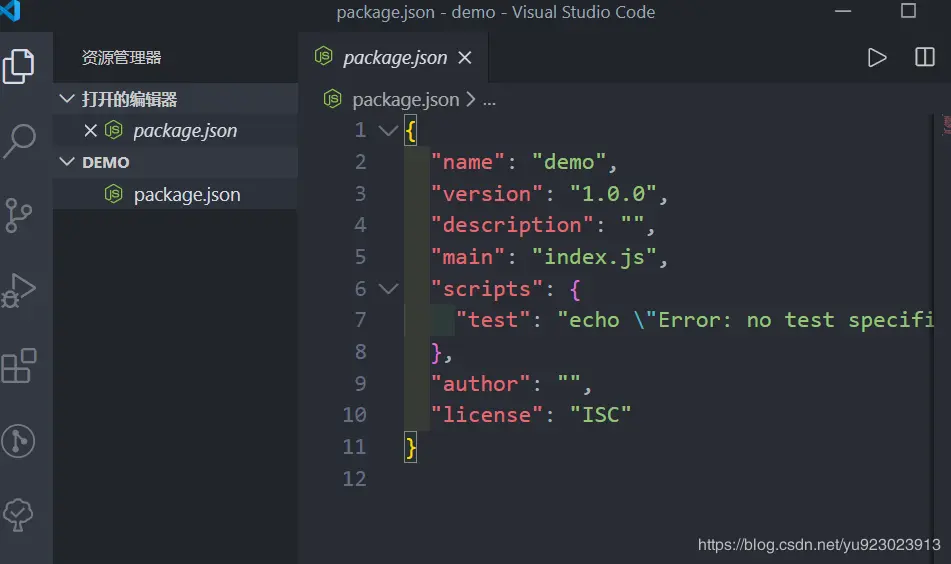Image resolution: width=951 pixels, height=564 pixels.
Task: Click the "main" key on line 5
Action: tap(467, 257)
